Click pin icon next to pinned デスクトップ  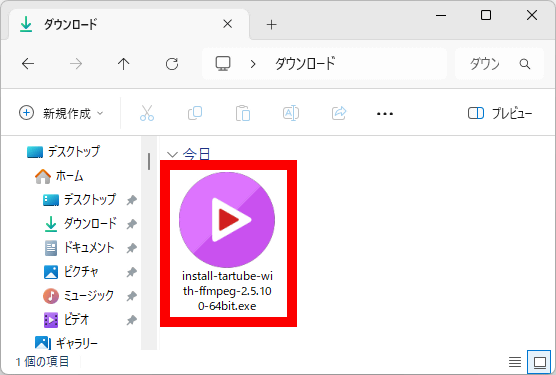(x=132, y=200)
